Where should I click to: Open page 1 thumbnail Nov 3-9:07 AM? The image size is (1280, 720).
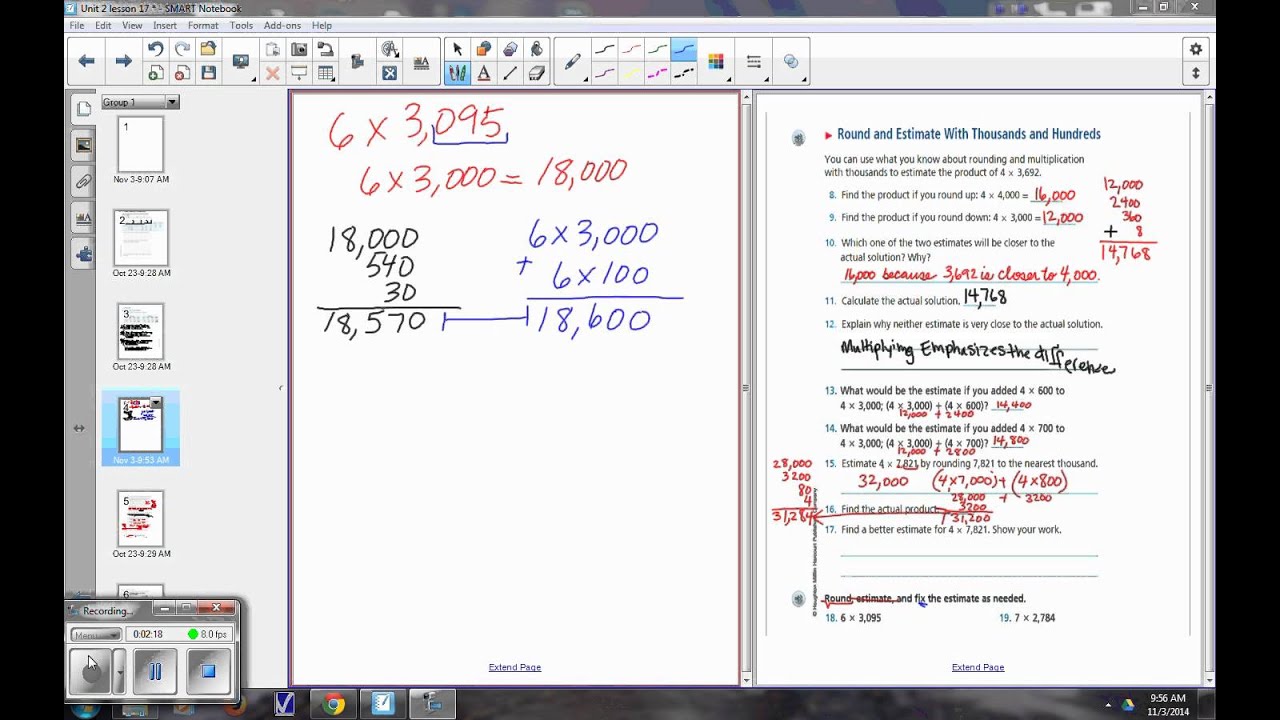(140, 145)
